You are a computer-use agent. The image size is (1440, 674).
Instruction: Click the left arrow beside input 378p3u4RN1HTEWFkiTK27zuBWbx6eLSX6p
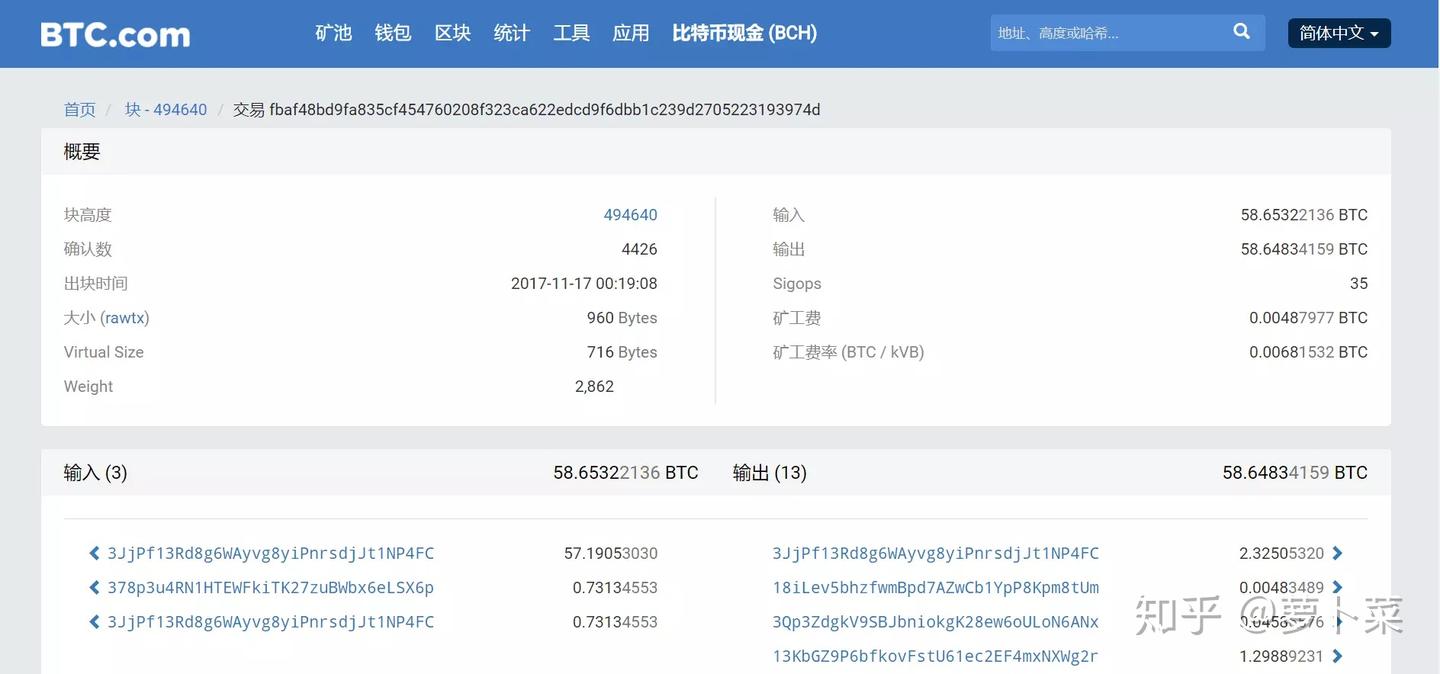point(93,586)
